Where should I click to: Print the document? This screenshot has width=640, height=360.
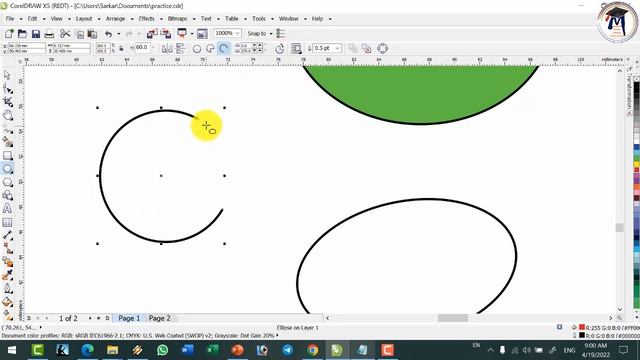pyautogui.click(x=49, y=33)
